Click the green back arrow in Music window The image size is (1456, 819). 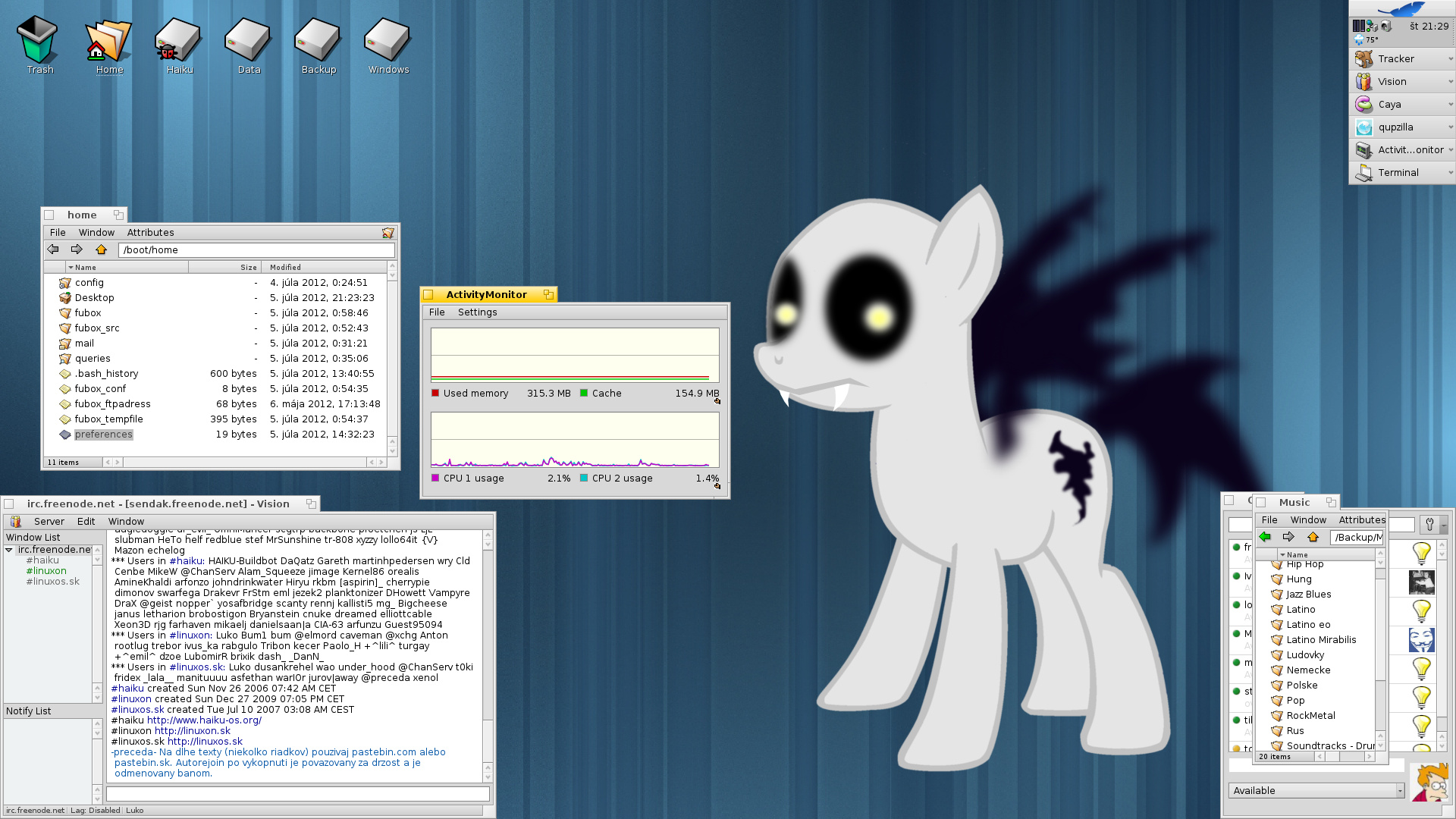pyautogui.click(x=1265, y=537)
